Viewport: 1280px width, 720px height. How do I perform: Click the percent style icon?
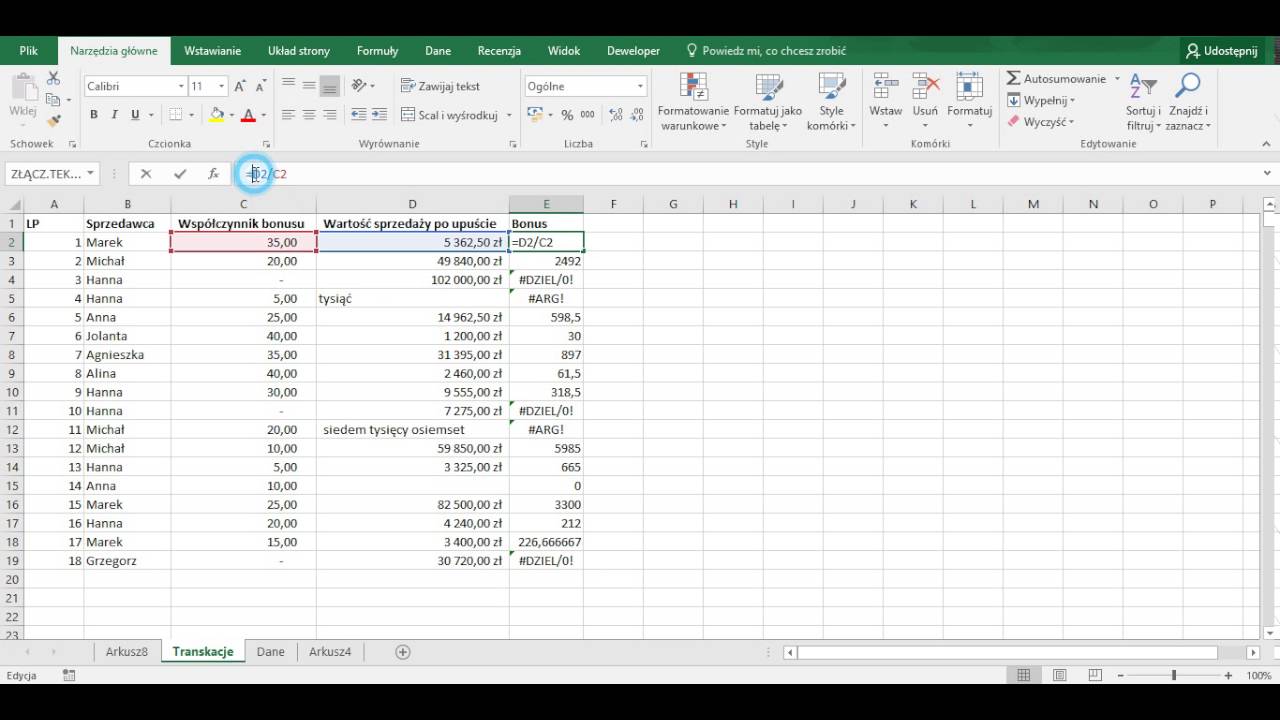pos(567,115)
